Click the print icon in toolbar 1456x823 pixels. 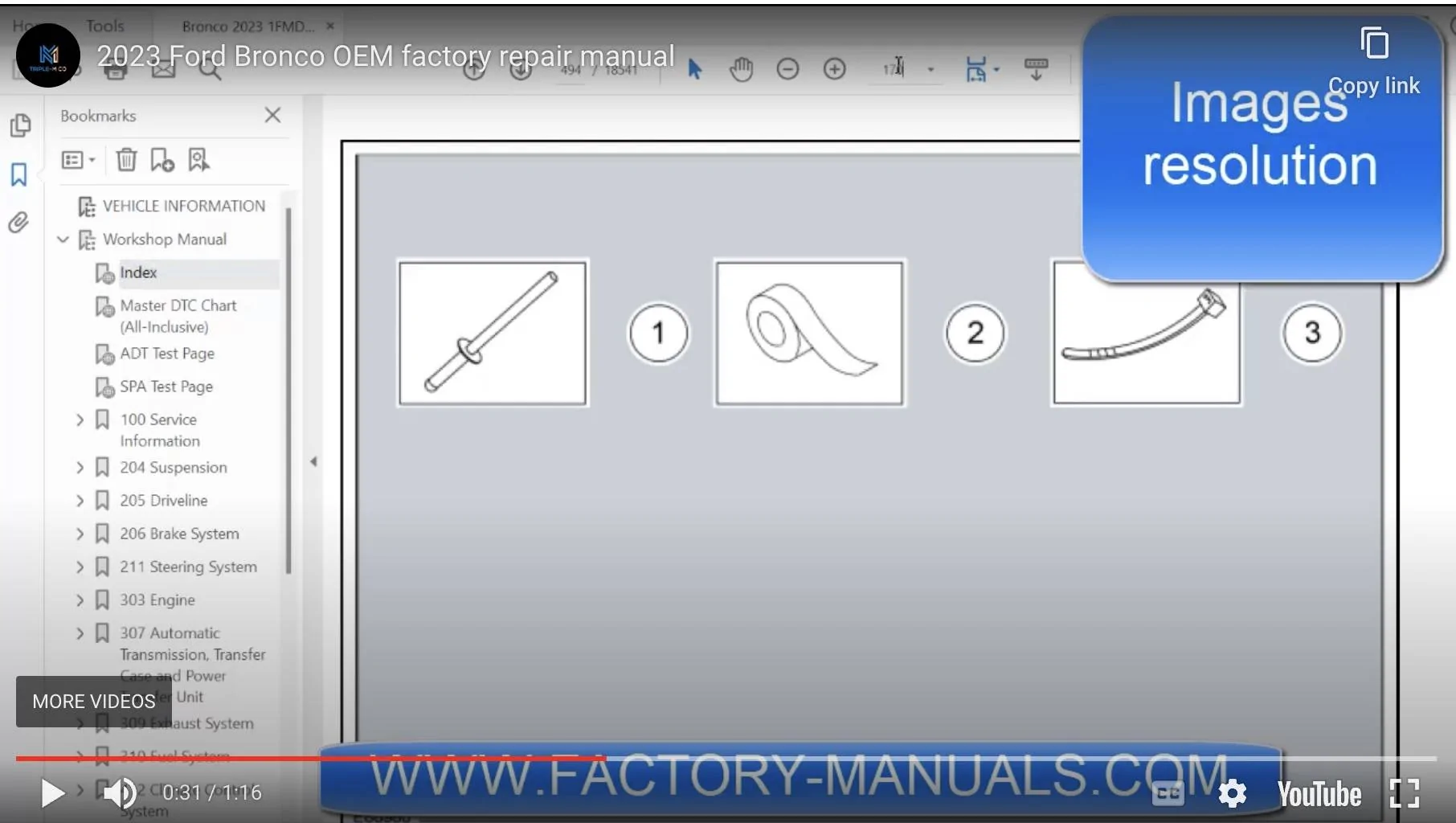pyautogui.click(x=116, y=71)
